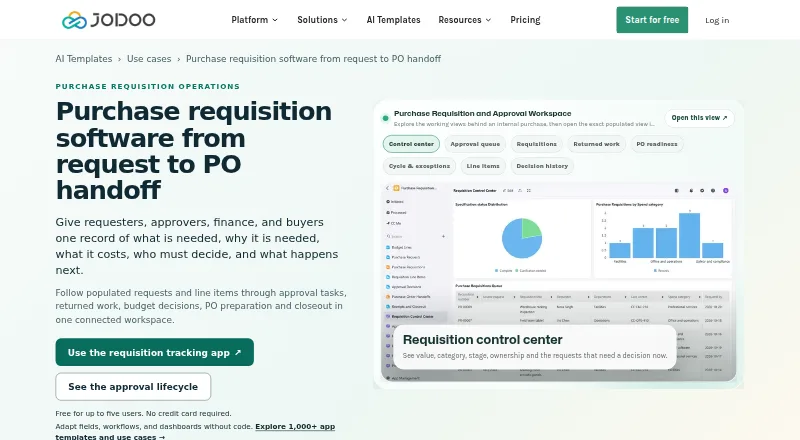Click the Start for free button

[x=652, y=20]
